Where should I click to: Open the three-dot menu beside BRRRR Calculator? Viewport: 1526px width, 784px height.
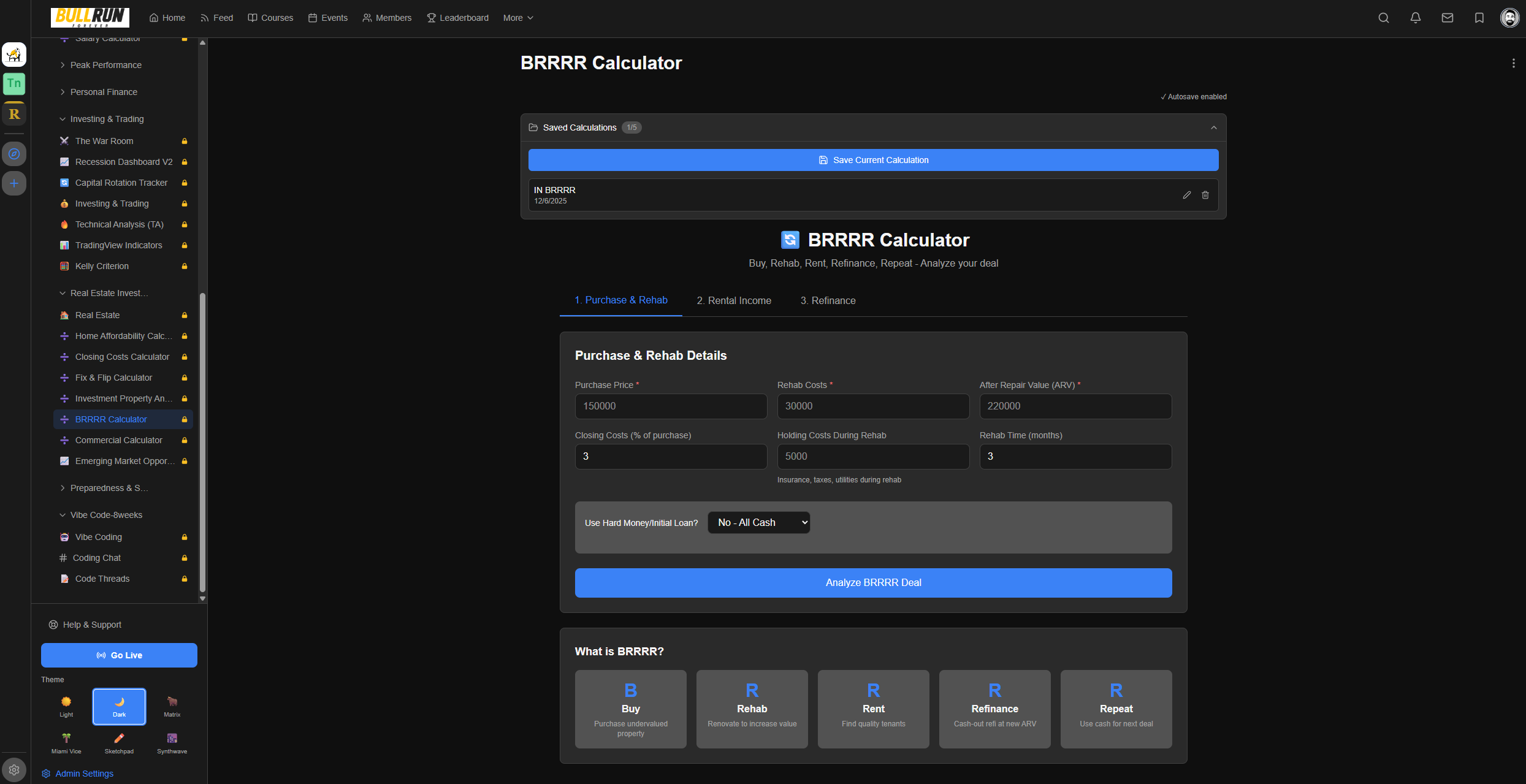point(1514,63)
